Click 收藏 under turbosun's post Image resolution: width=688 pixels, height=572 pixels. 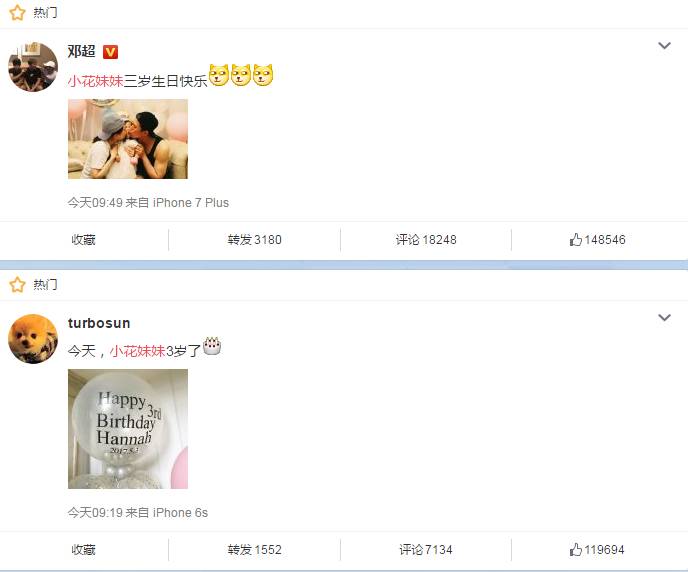click(x=83, y=550)
